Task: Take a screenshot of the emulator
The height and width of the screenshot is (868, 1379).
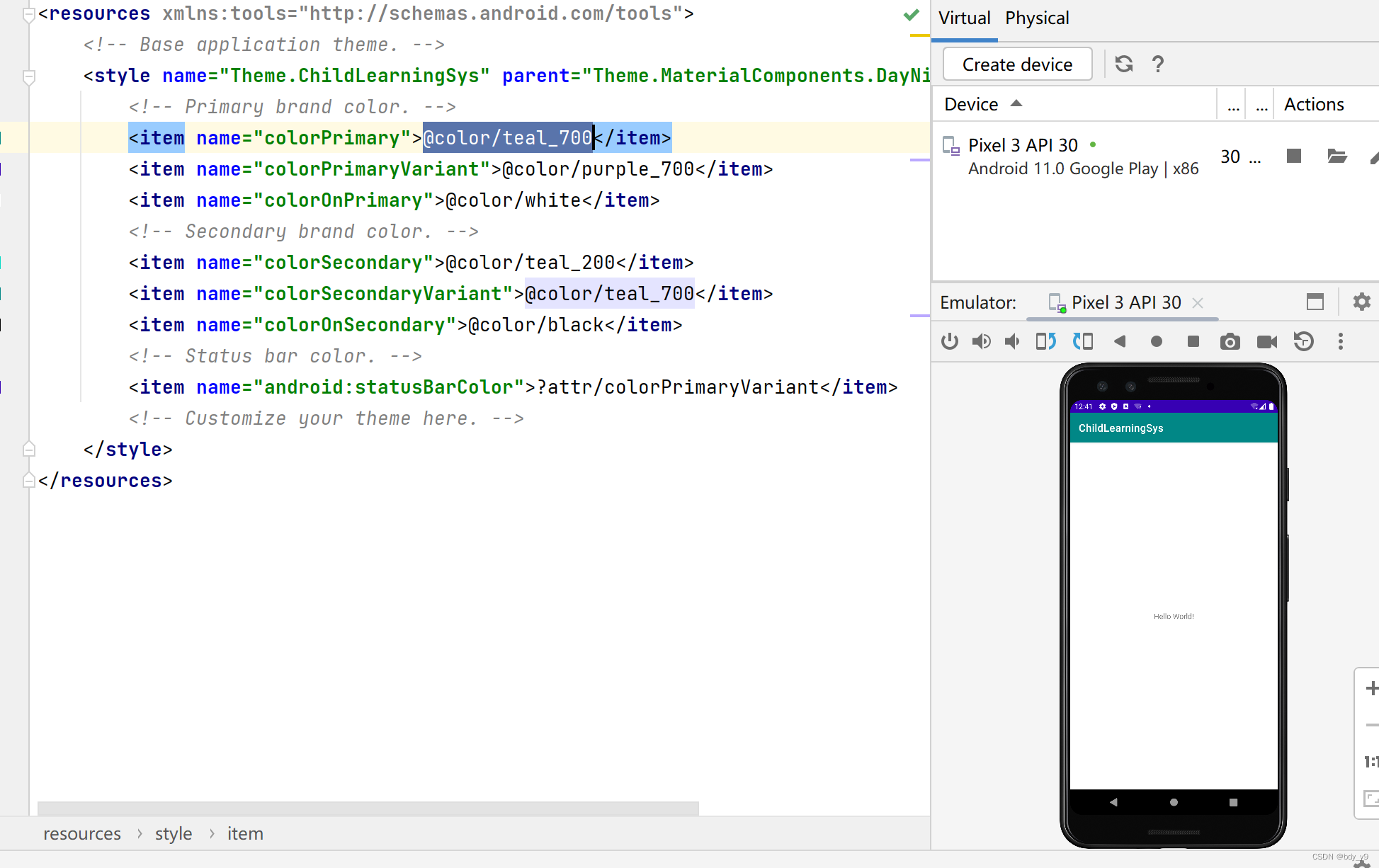Action: tap(1230, 341)
